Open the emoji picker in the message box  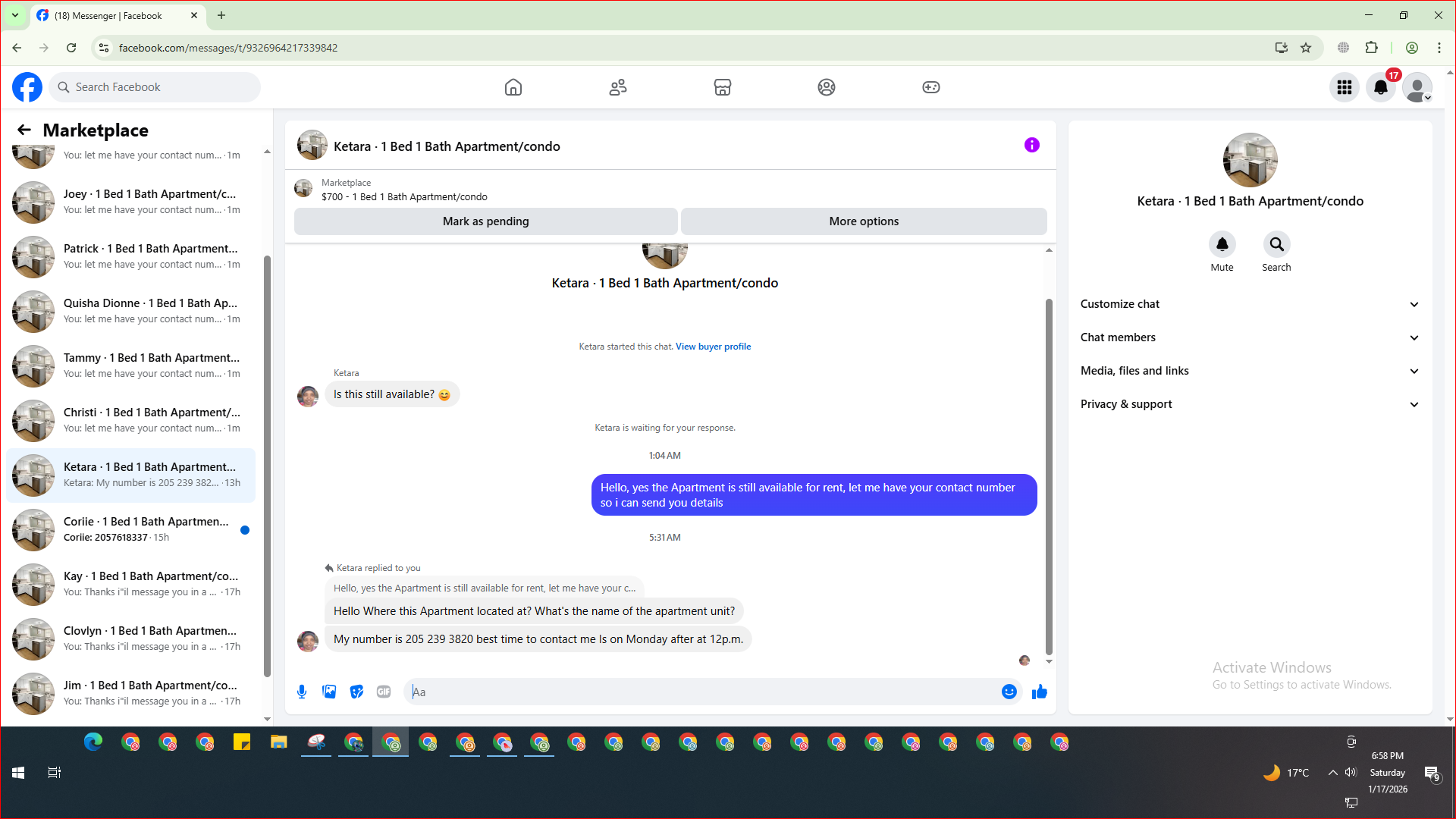pos(1009,692)
